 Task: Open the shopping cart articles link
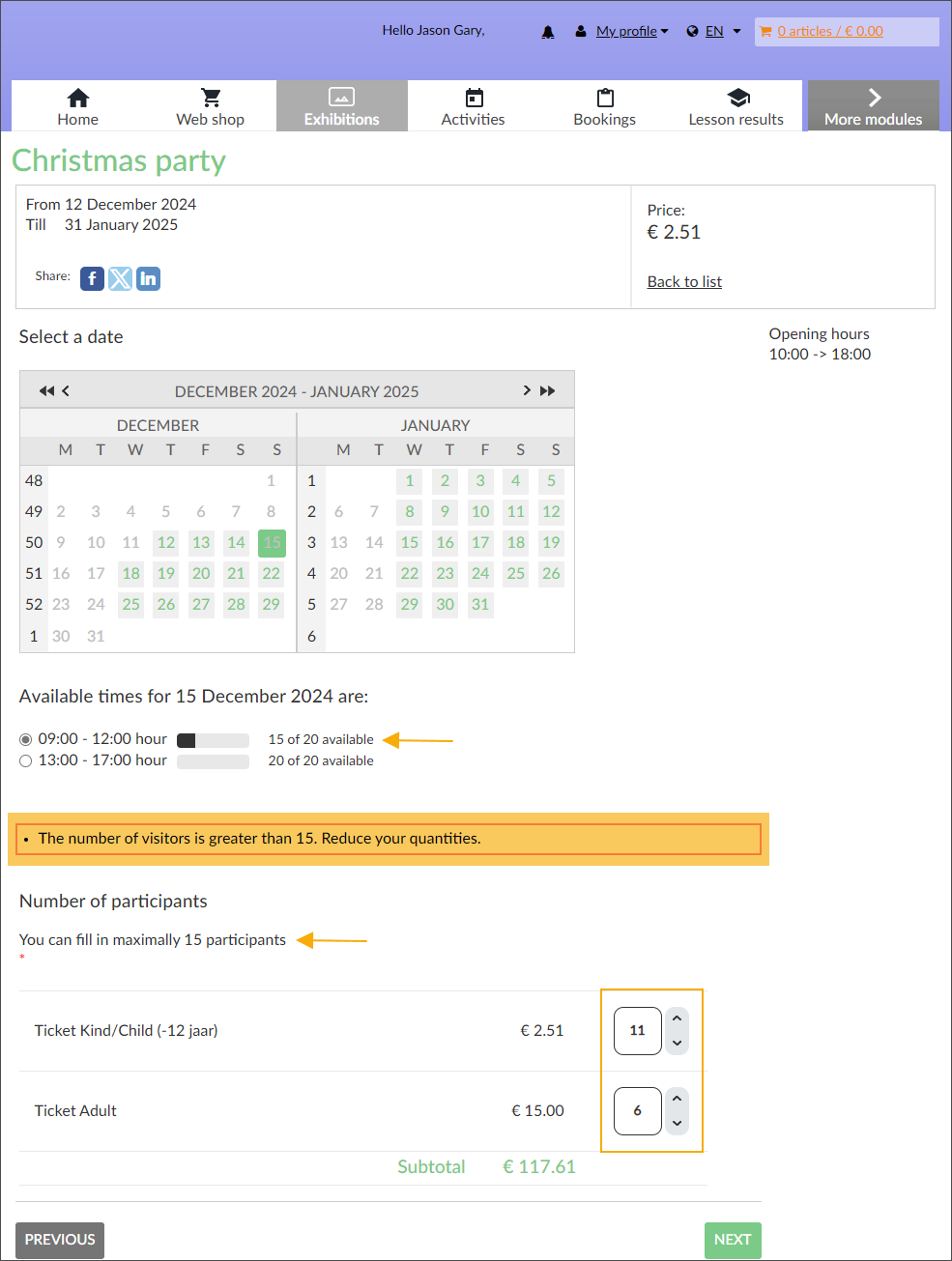(829, 31)
